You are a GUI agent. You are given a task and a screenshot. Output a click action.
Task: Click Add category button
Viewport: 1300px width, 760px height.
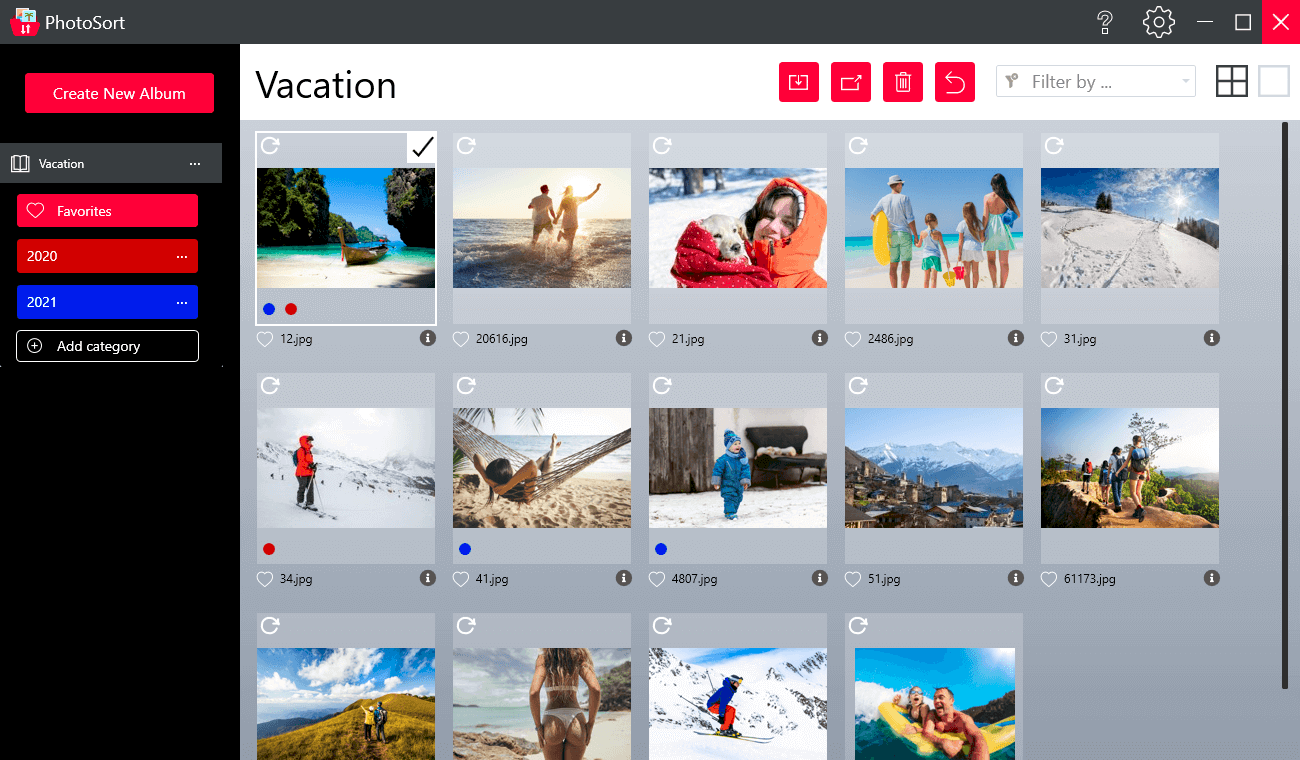pyautogui.click(x=107, y=346)
